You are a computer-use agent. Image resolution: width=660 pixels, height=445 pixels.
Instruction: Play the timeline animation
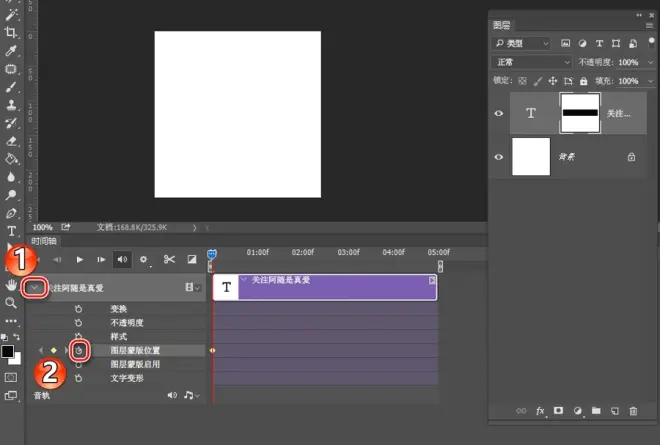tap(80, 259)
